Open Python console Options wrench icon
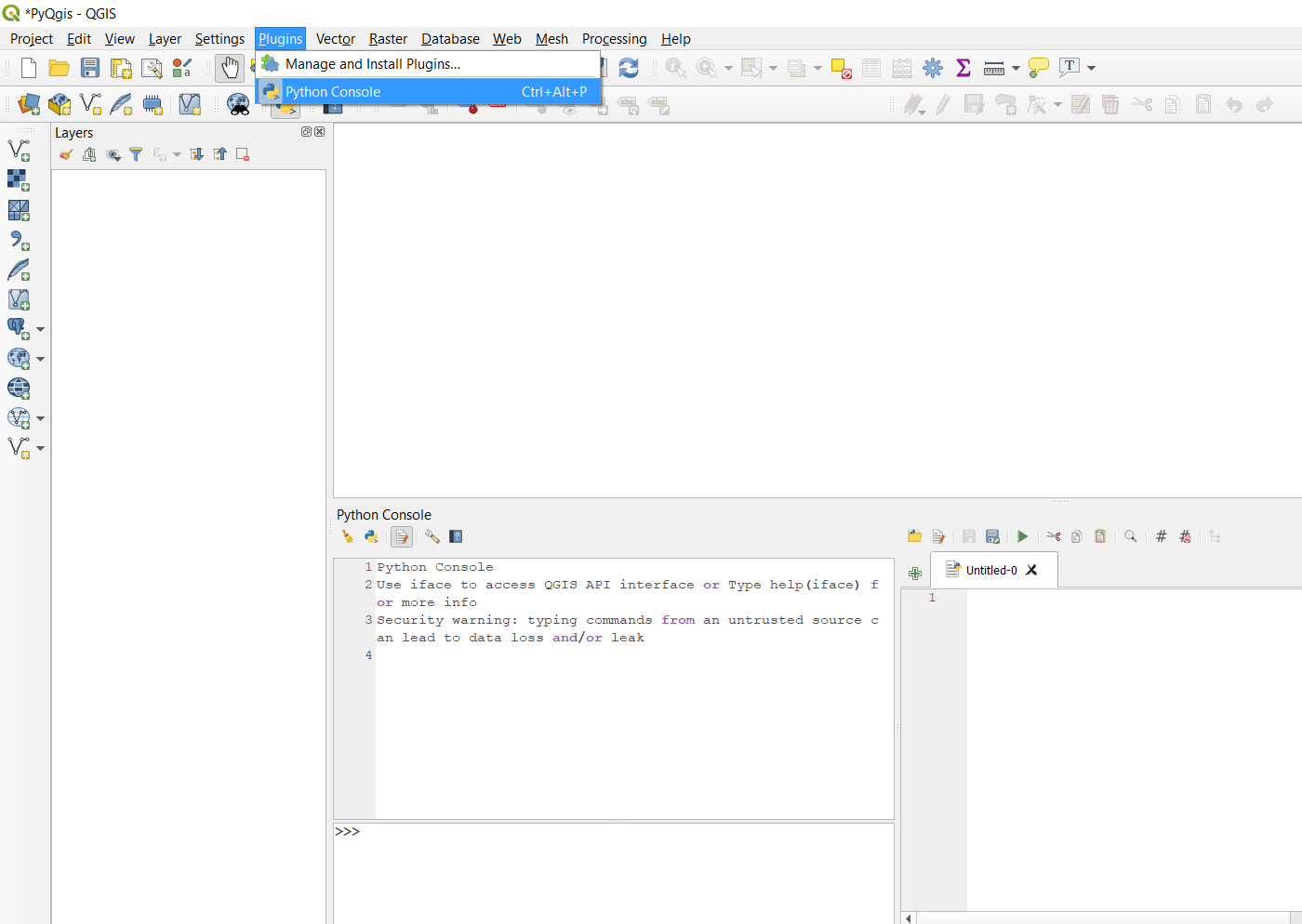 coord(432,536)
